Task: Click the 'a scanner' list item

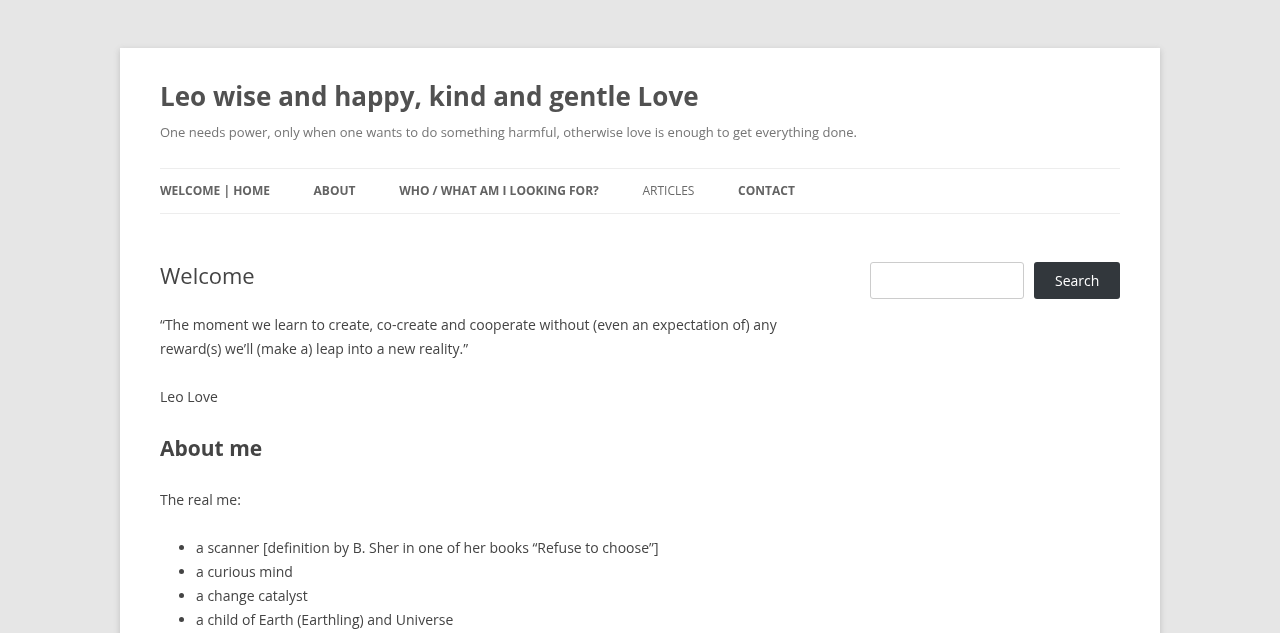Action: [427, 548]
